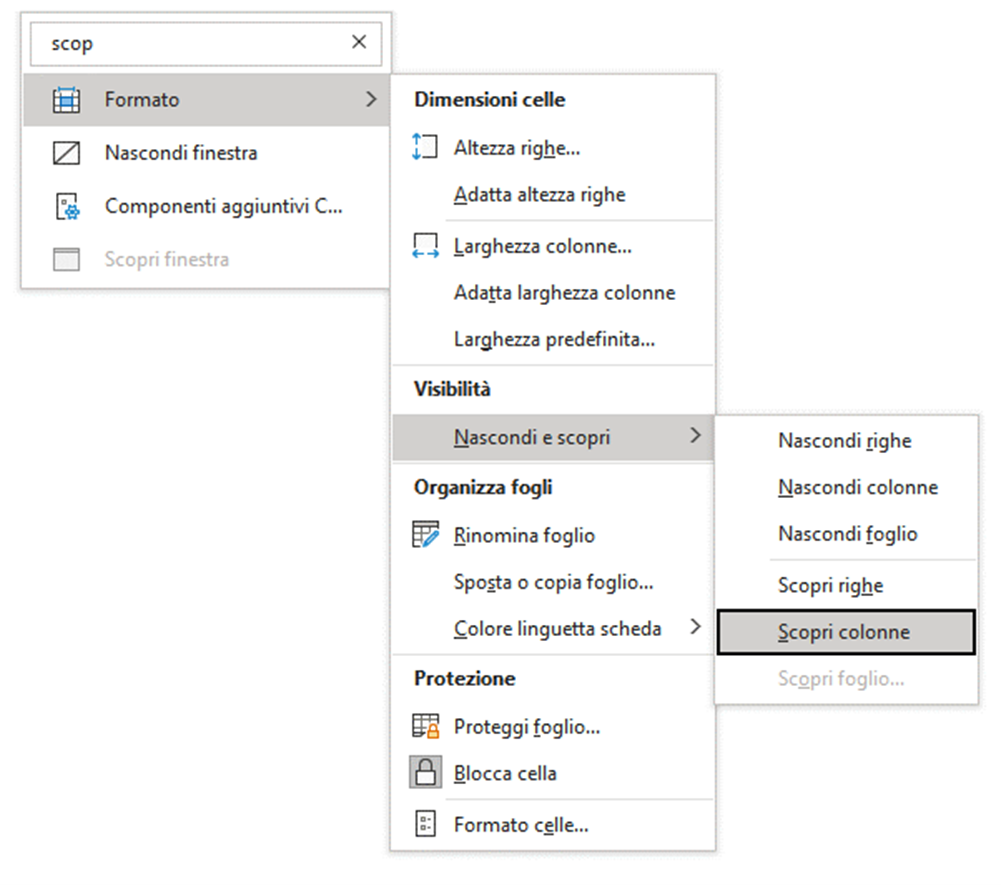Click the Componenti aggiuntivi gear icon

click(68, 207)
